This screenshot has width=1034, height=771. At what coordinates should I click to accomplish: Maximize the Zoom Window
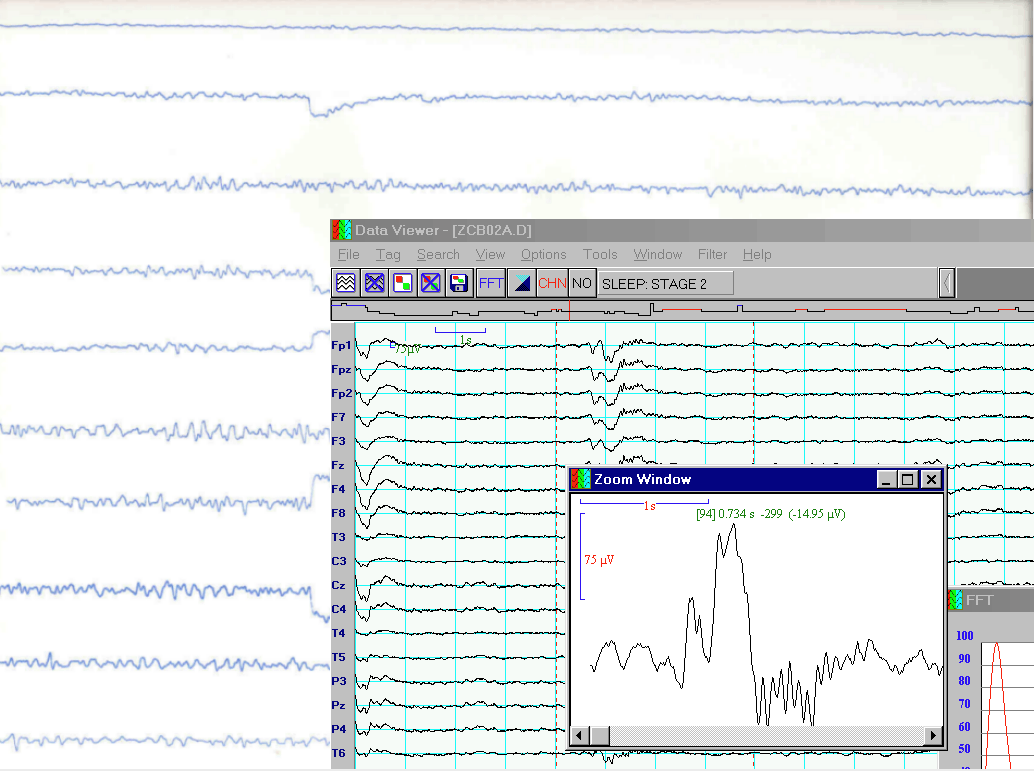coord(908,480)
